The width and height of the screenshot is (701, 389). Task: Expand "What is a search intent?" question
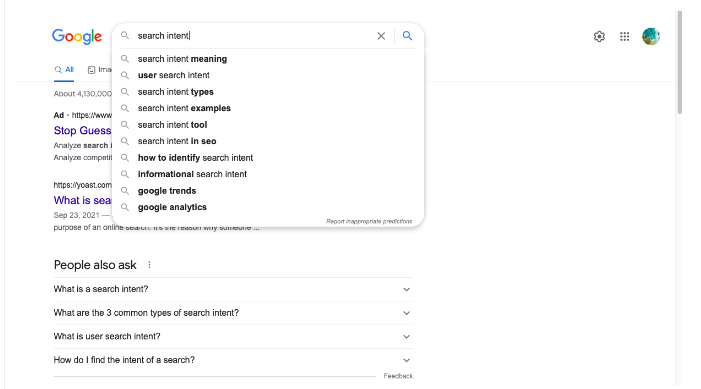point(233,289)
